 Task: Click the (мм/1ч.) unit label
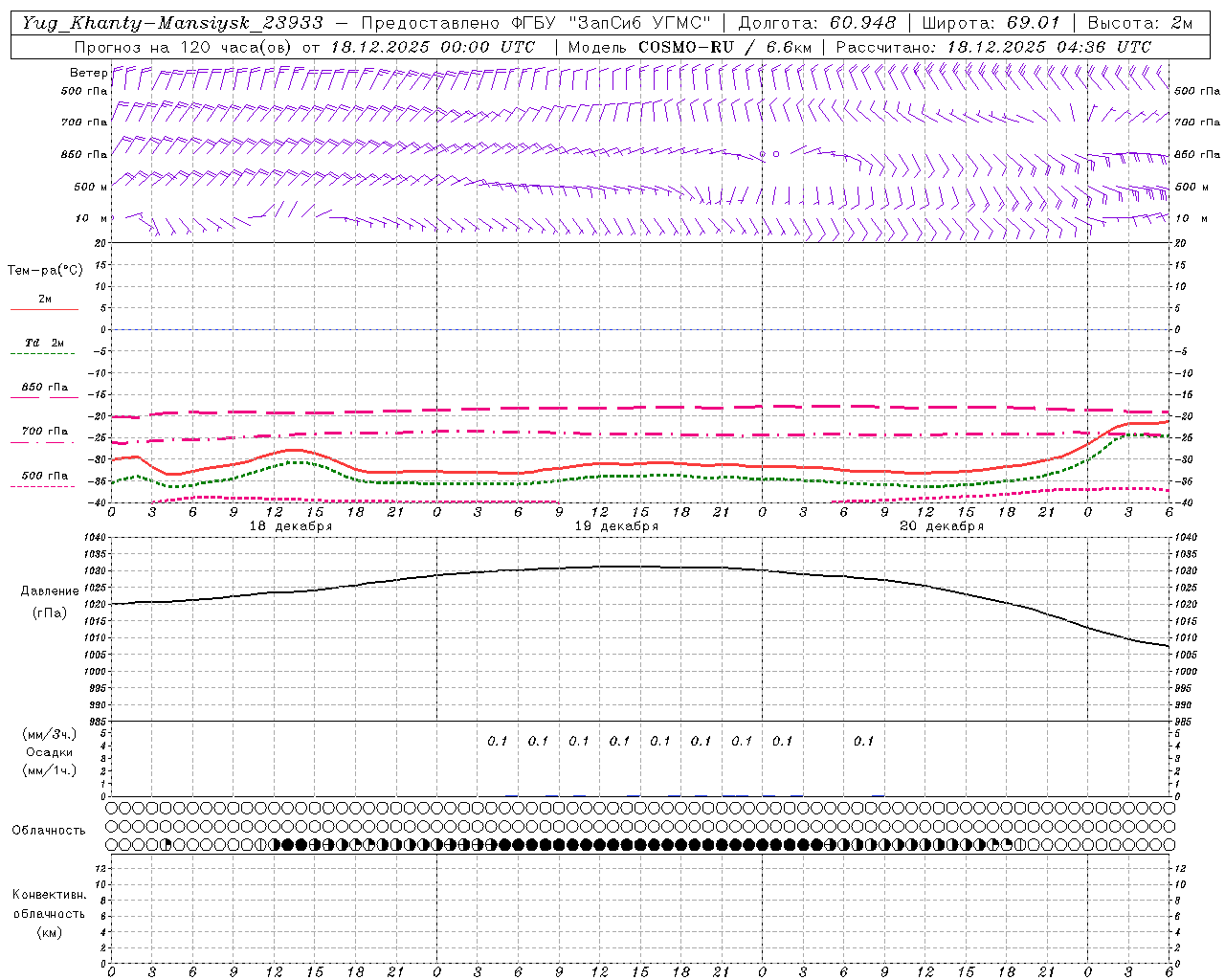[50, 770]
